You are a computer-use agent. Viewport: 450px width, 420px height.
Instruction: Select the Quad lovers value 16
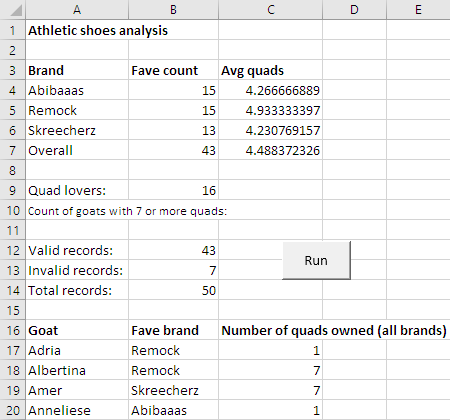tap(173, 190)
